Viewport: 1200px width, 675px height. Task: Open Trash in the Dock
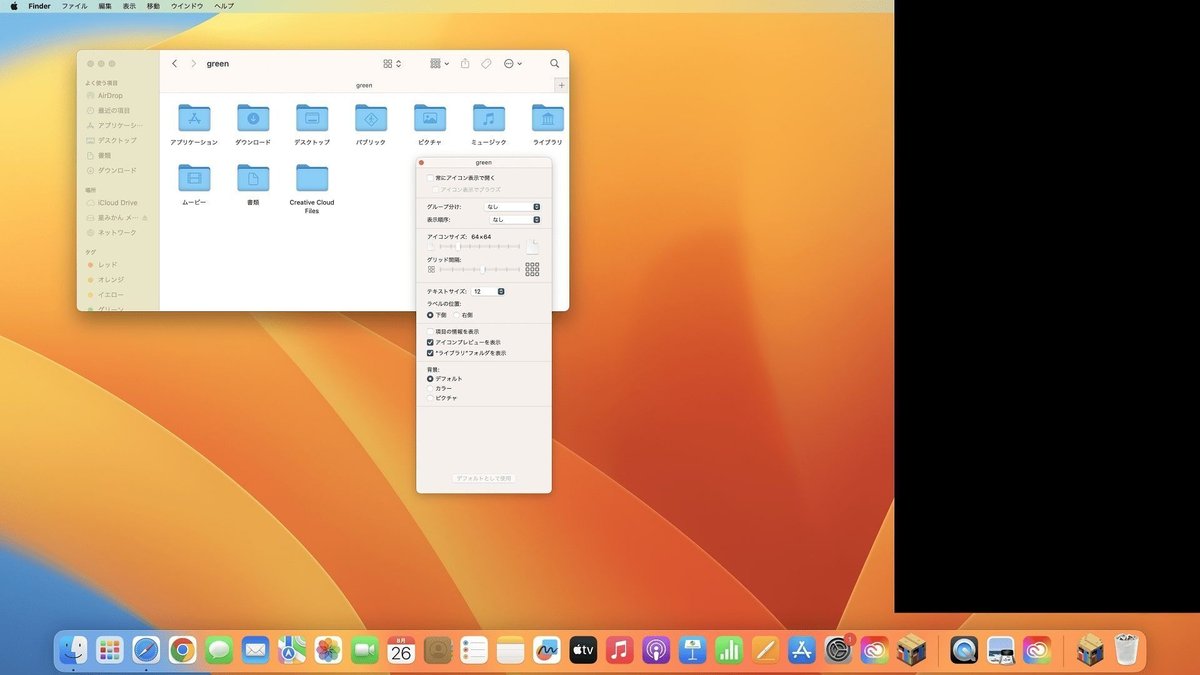pos(1127,651)
